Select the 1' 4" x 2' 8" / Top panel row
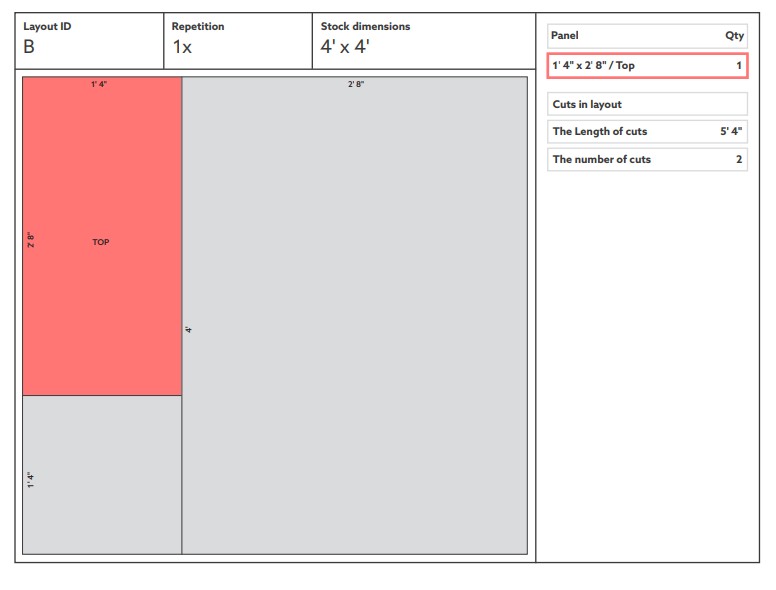Image resolution: width=776 pixels, height=590 pixels. (x=647, y=66)
